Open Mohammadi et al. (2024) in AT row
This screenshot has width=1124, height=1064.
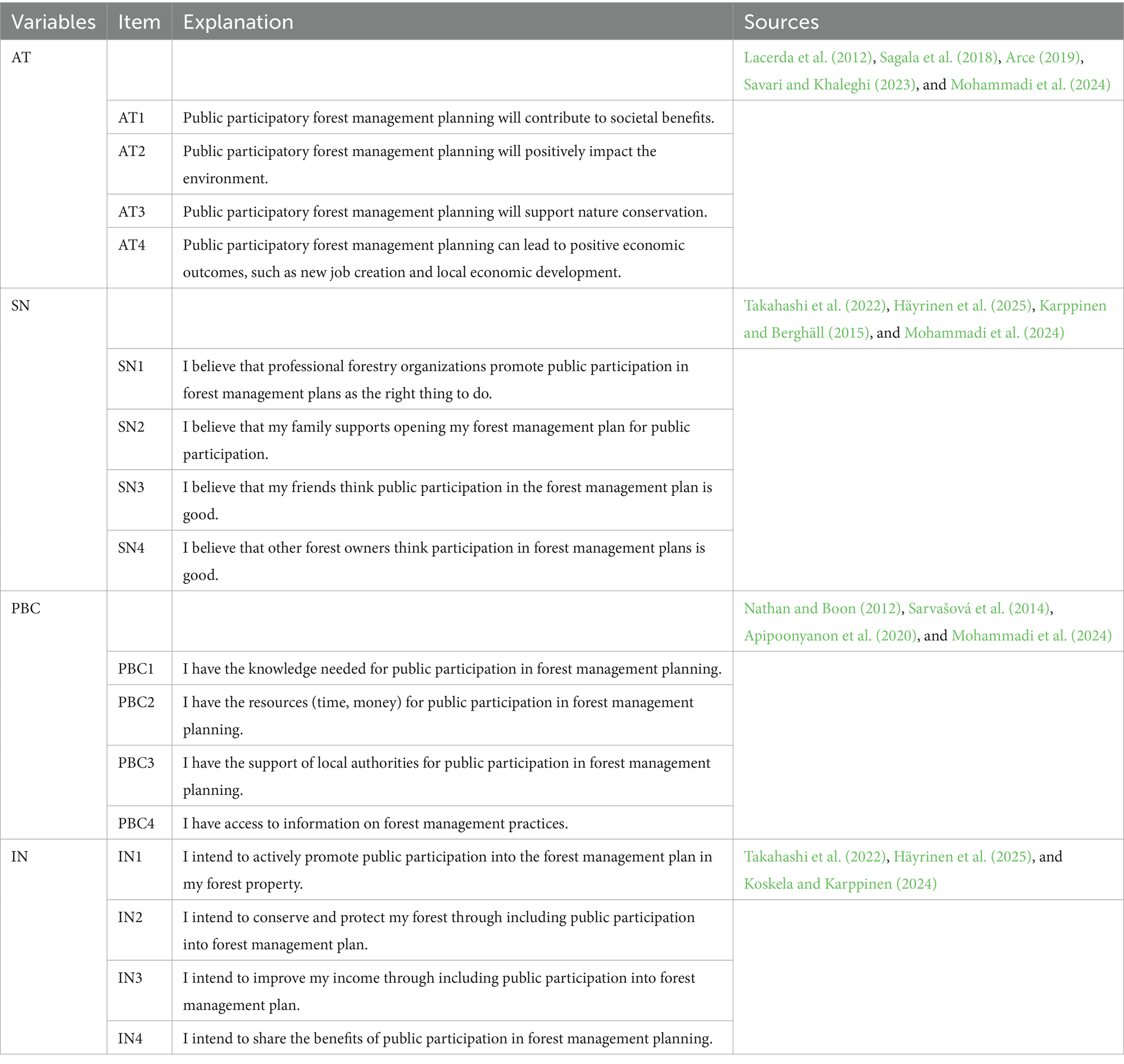1030,84
